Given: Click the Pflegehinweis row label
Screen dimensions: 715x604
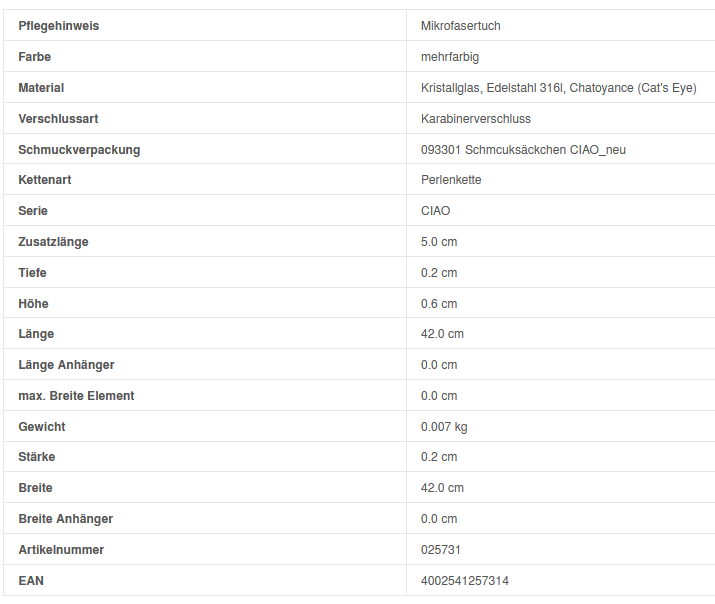Looking at the screenshot, I should point(58,26).
